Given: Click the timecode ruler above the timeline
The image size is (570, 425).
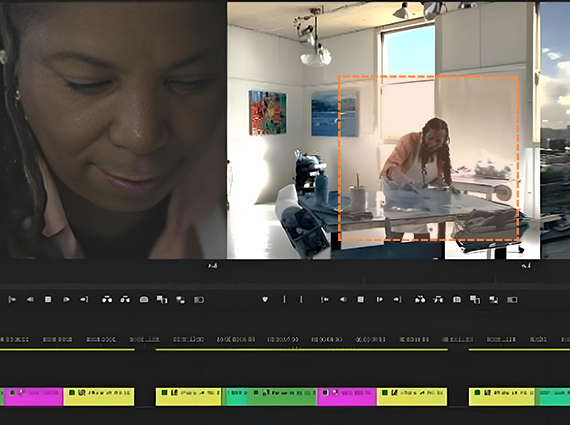Looking at the screenshot, I should point(285,339).
